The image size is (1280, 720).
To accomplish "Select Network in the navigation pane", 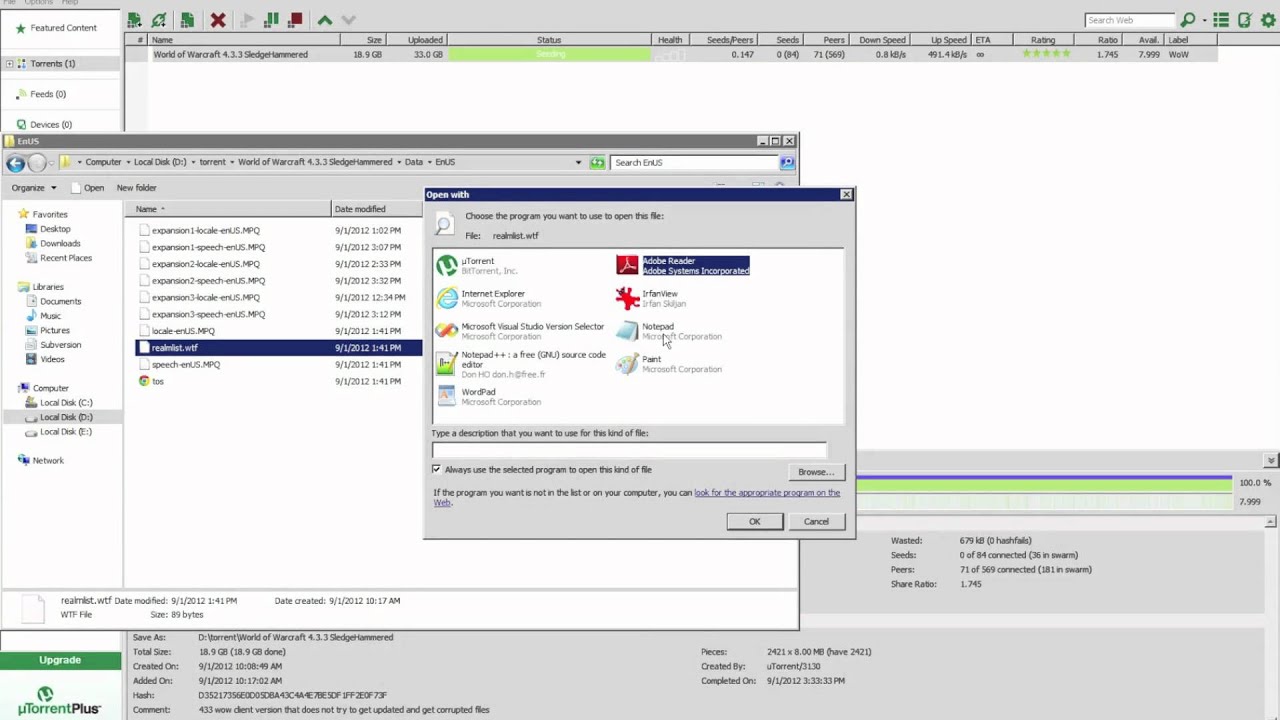I will (x=41, y=461).
